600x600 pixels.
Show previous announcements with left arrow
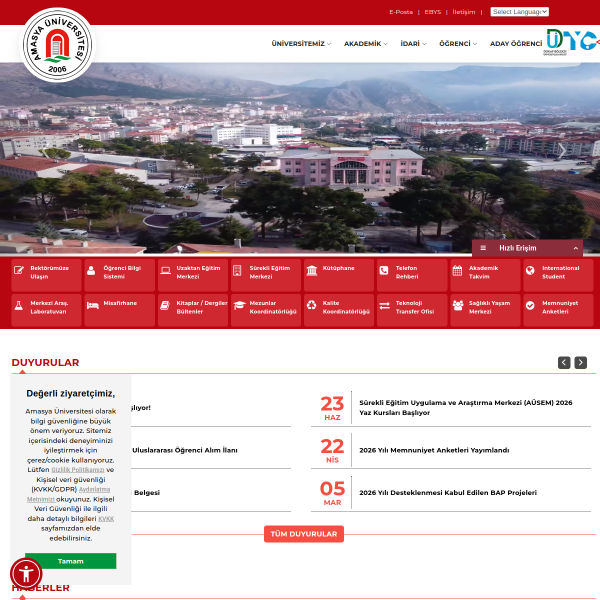coord(564,362)
